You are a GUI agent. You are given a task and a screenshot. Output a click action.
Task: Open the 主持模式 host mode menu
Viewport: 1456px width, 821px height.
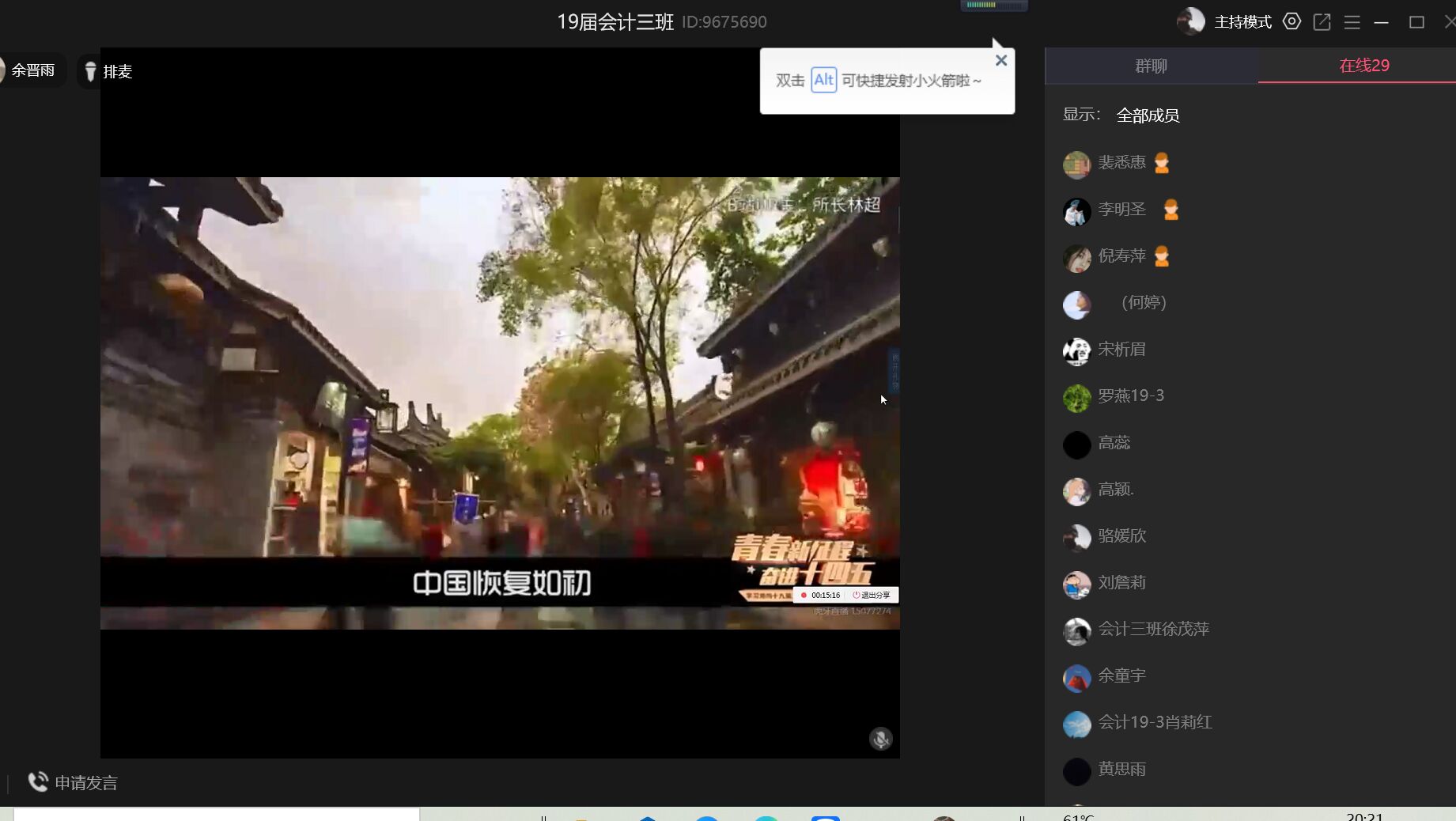click(1242, 22)
